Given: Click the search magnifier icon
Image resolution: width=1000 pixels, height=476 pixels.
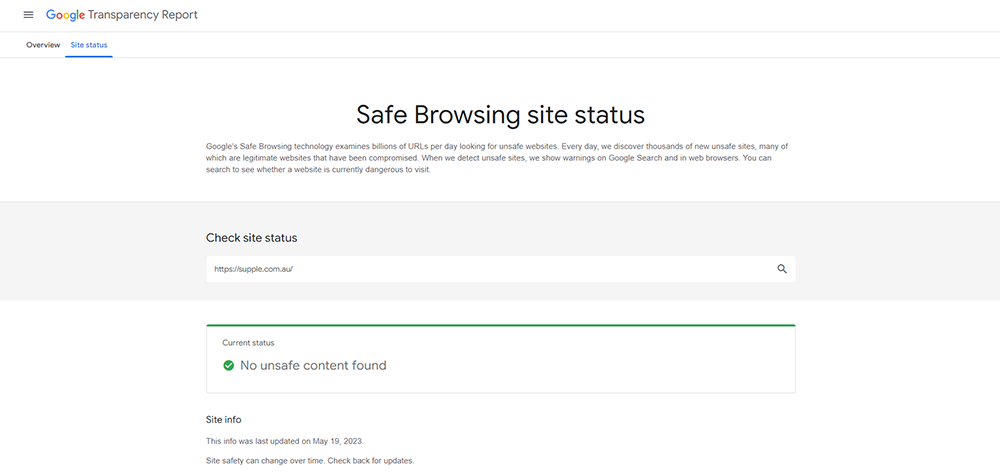Looking at the screenshot, I should pyautogui.click(x=782, y=269).
